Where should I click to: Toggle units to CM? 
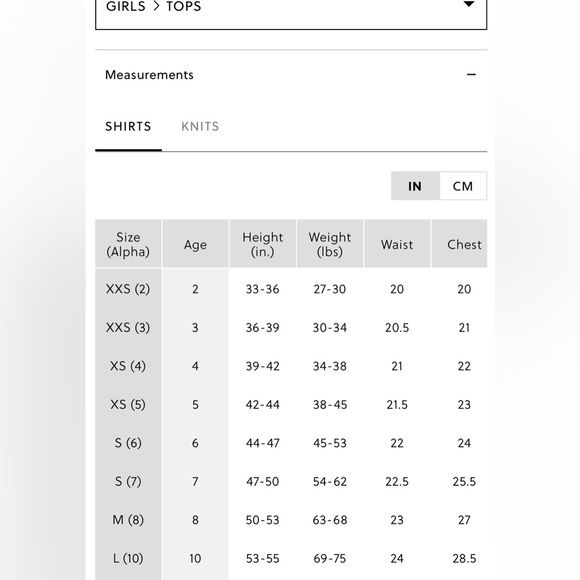[x=463, y=186]
